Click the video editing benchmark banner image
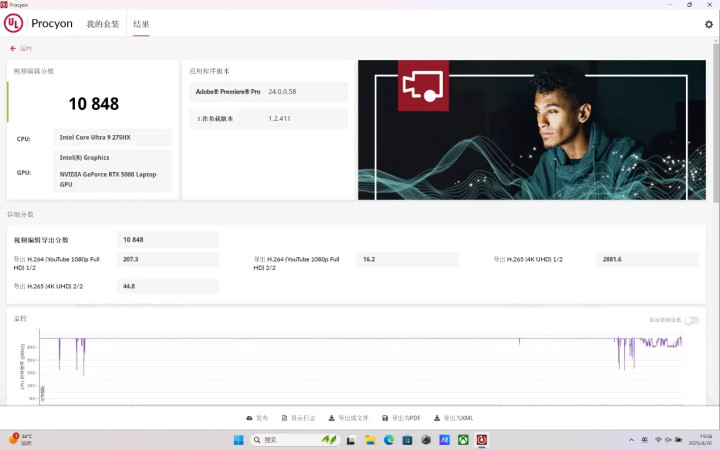The height and width of the screenshot is (450, 720). pos(532,130)
